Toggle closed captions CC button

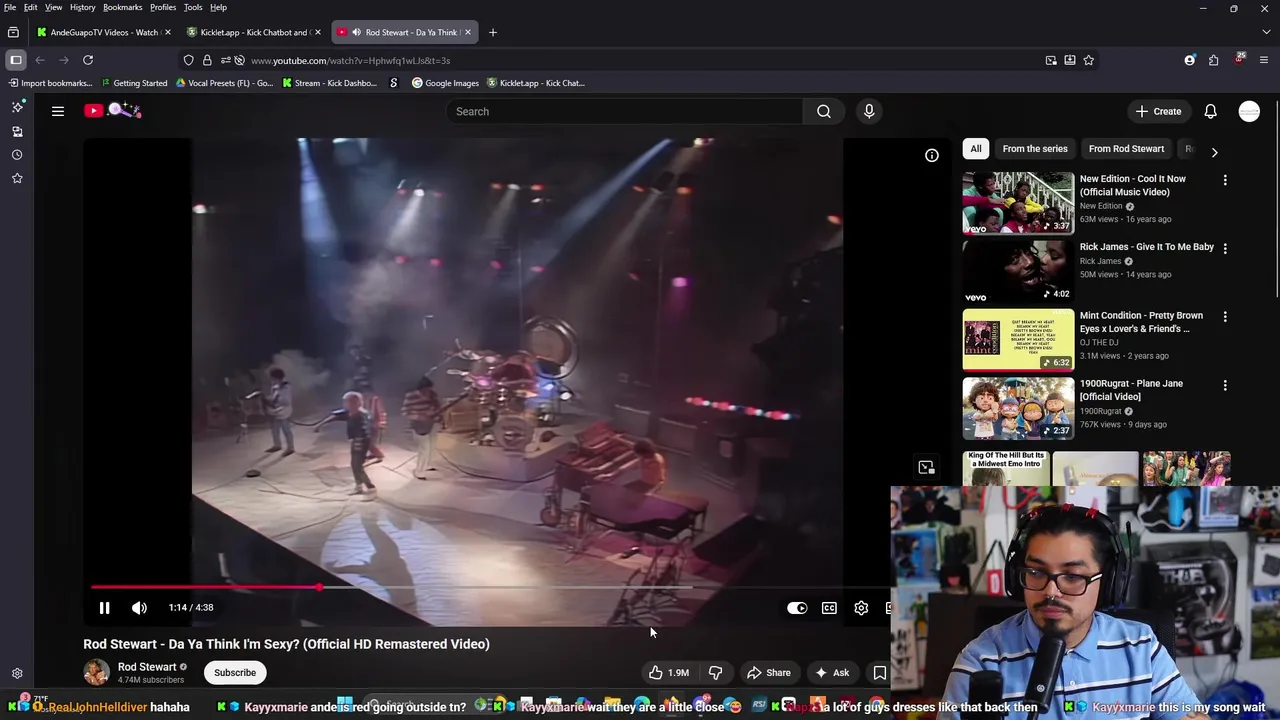pos(829,608)
